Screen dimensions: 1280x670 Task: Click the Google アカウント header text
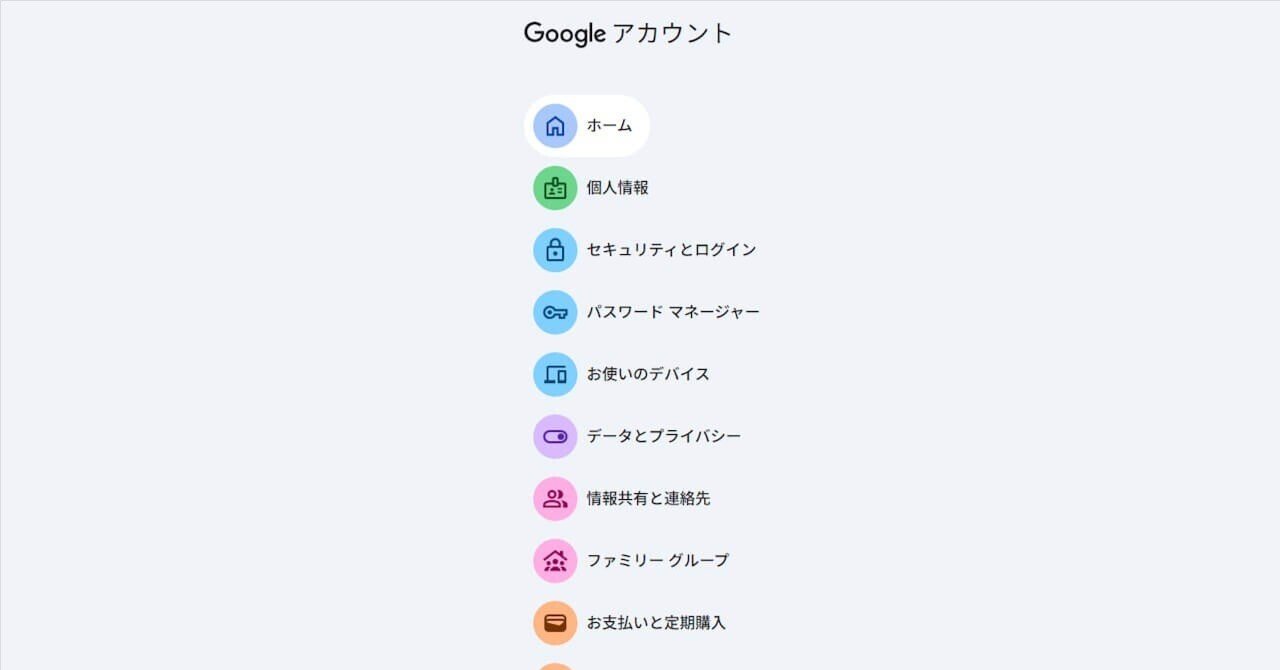tap(628, 32)
